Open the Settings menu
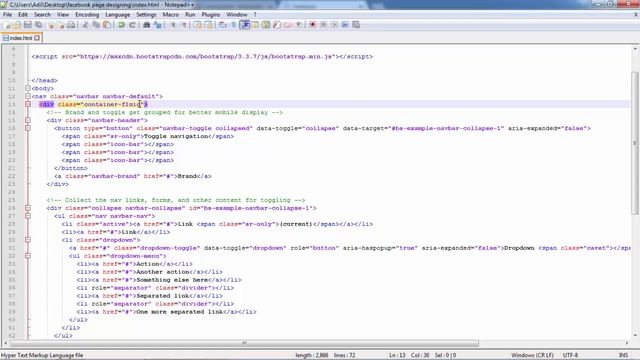This screenshot has height=360, width=640. tap(146, 15)
